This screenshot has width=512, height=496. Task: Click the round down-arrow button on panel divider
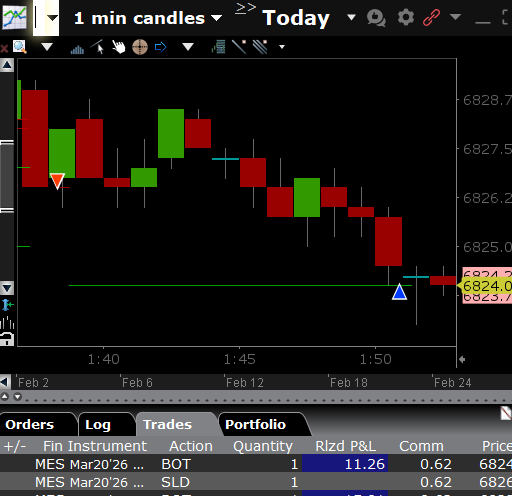(x=17, y=397)
